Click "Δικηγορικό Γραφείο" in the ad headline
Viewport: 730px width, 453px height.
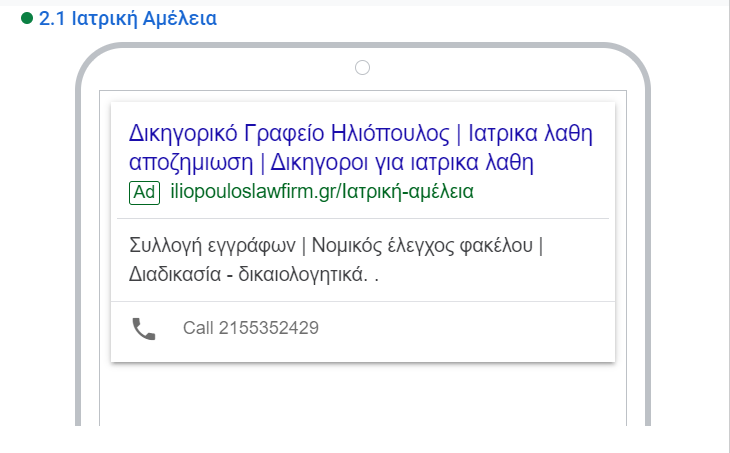tap(219, 133)
